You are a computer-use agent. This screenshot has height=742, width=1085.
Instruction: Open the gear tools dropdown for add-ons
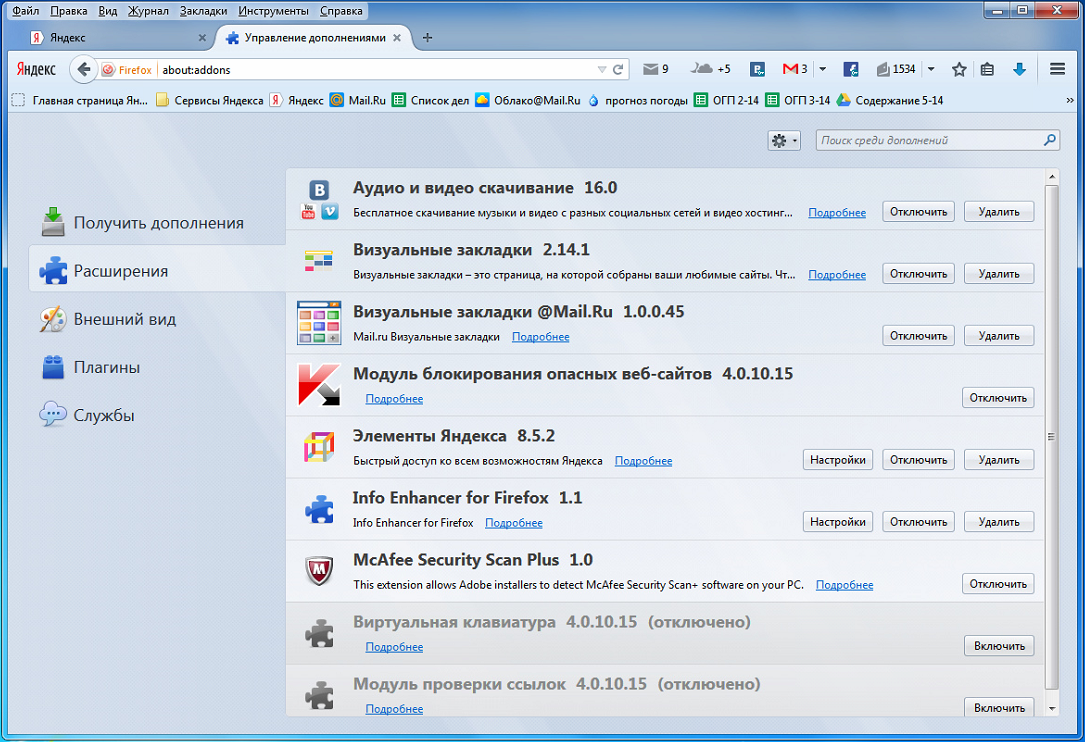click(x=784, y=141)
